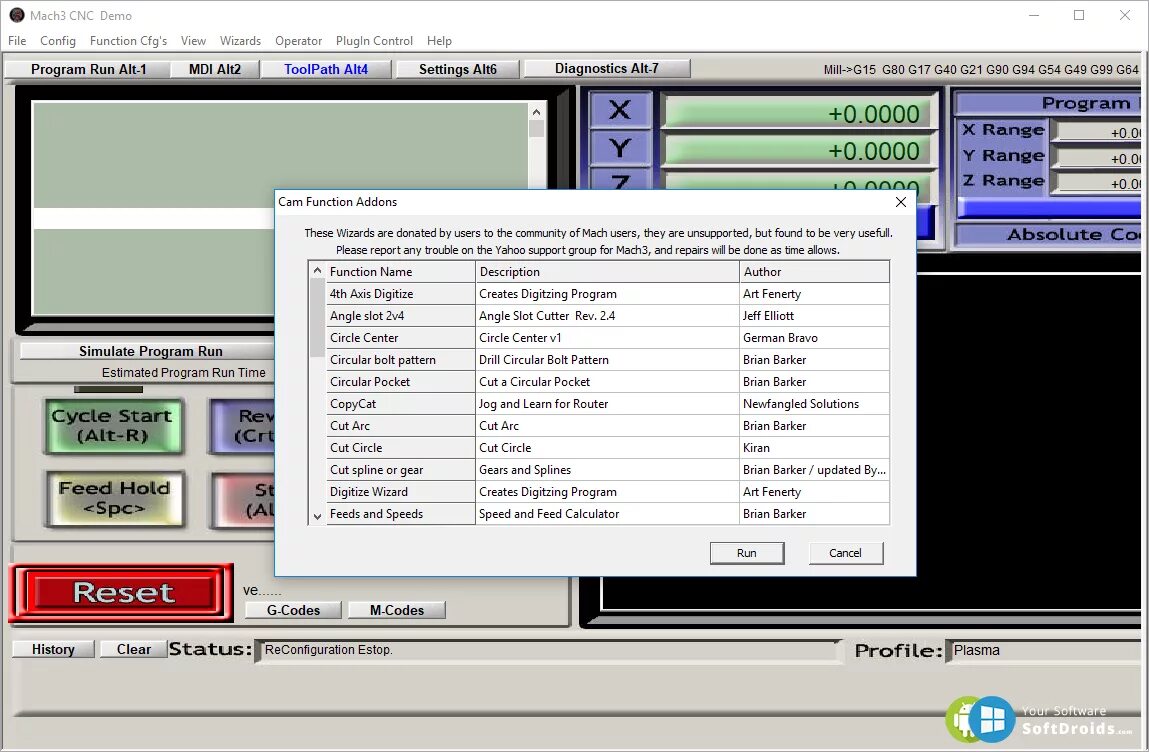Click the Run button in dialog

click(x=747, y=553)
